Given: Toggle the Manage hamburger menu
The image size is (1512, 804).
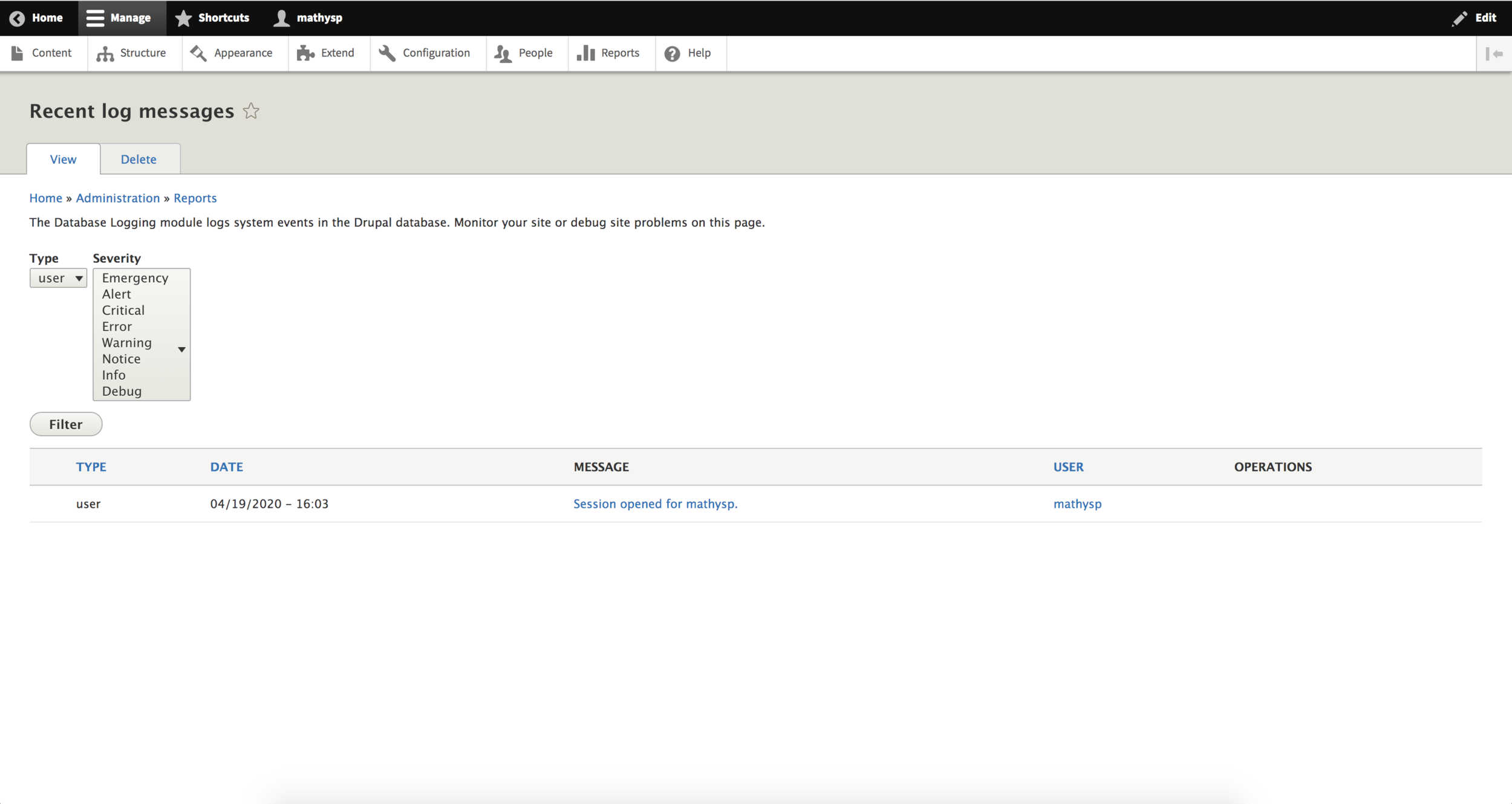Looking at the screenshot, I should [x=95, y=18].
